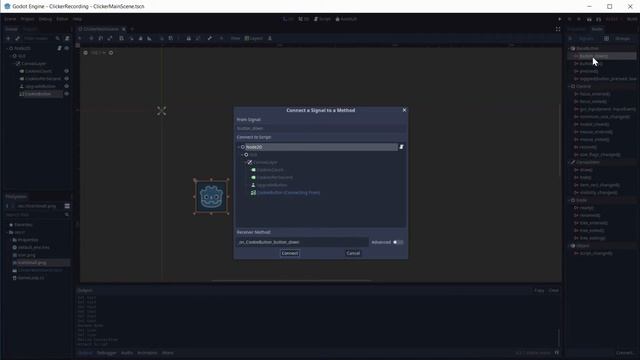Open the Editor menu
This screenshot has width=640, height=360.
coord(62,19)
